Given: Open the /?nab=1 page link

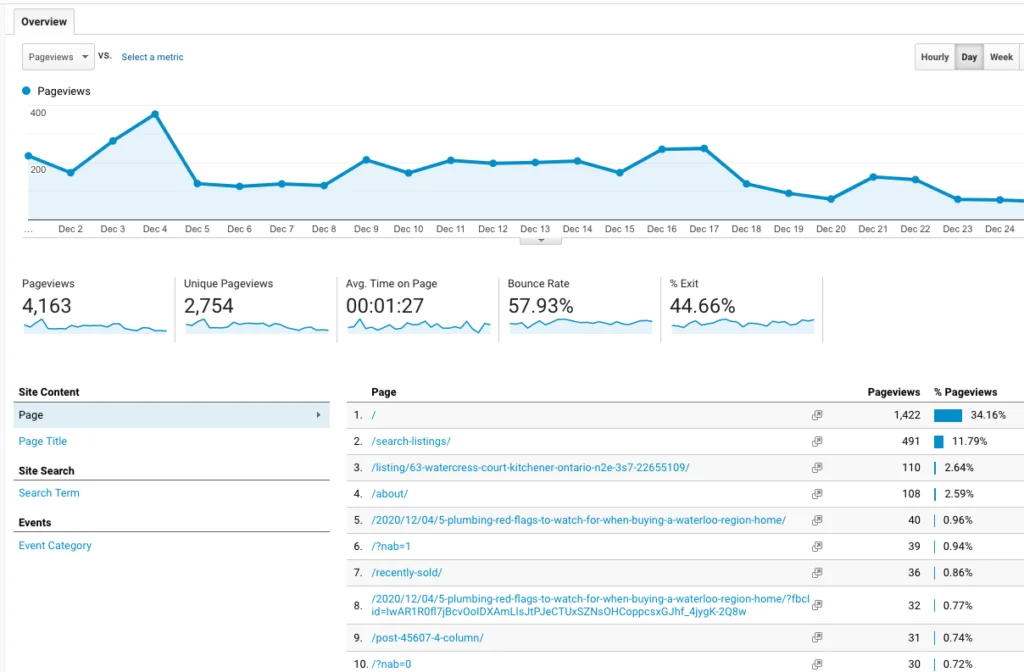Looking at the screenshot, I should click(x=391, y=546).
